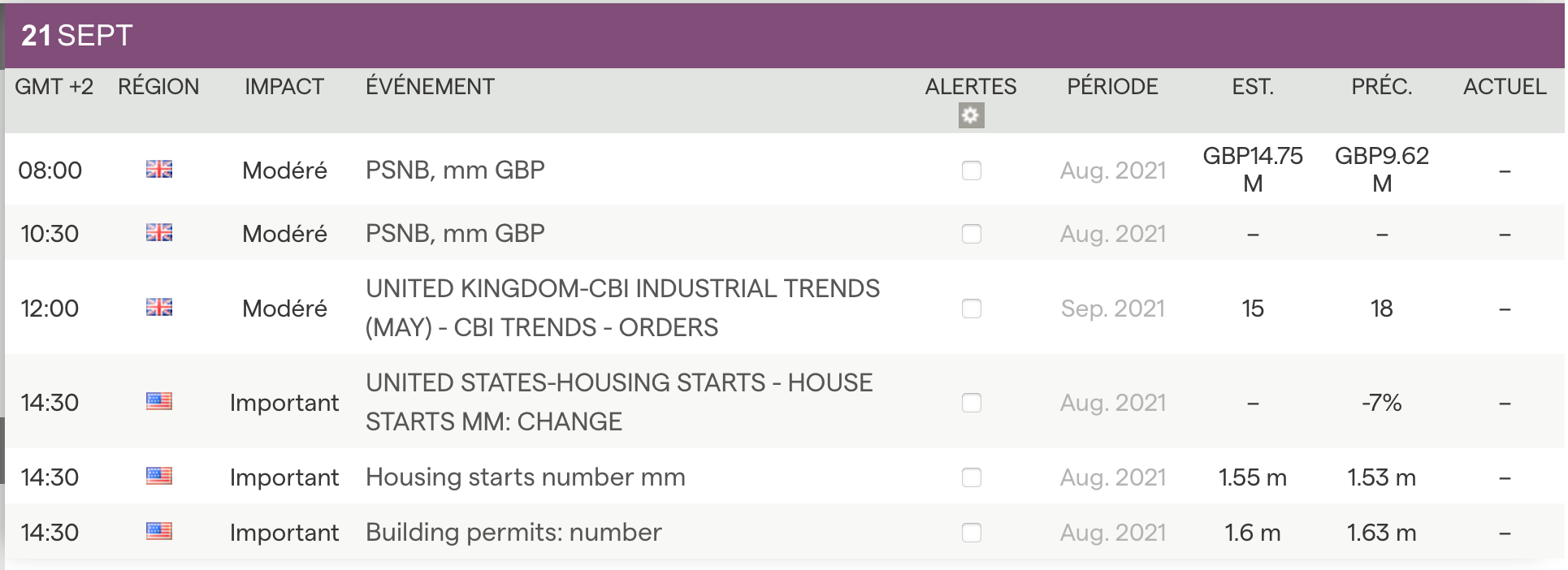Click UK flag on 10:30 PSNB row
The image size is (1568, 570).
coord(159,233)
